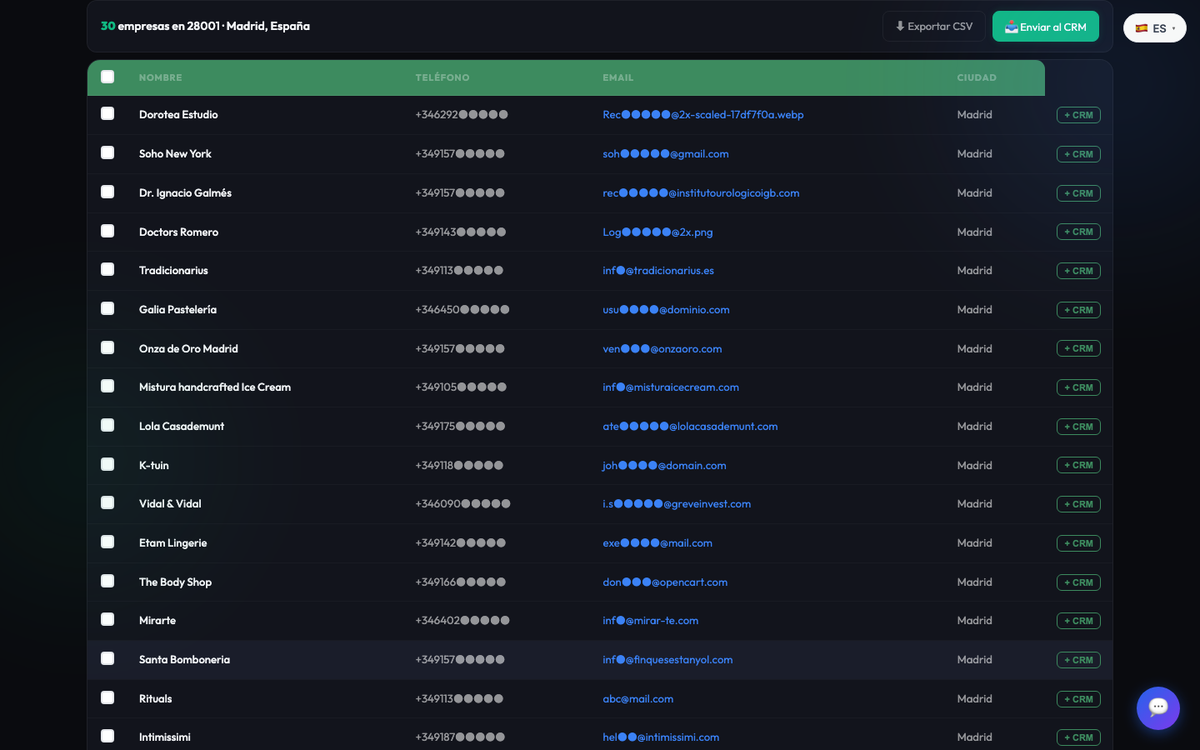Open the Etam Lingerie email link
The image size is (1200, 750).
pyautogui.click(x=657, y=543)
